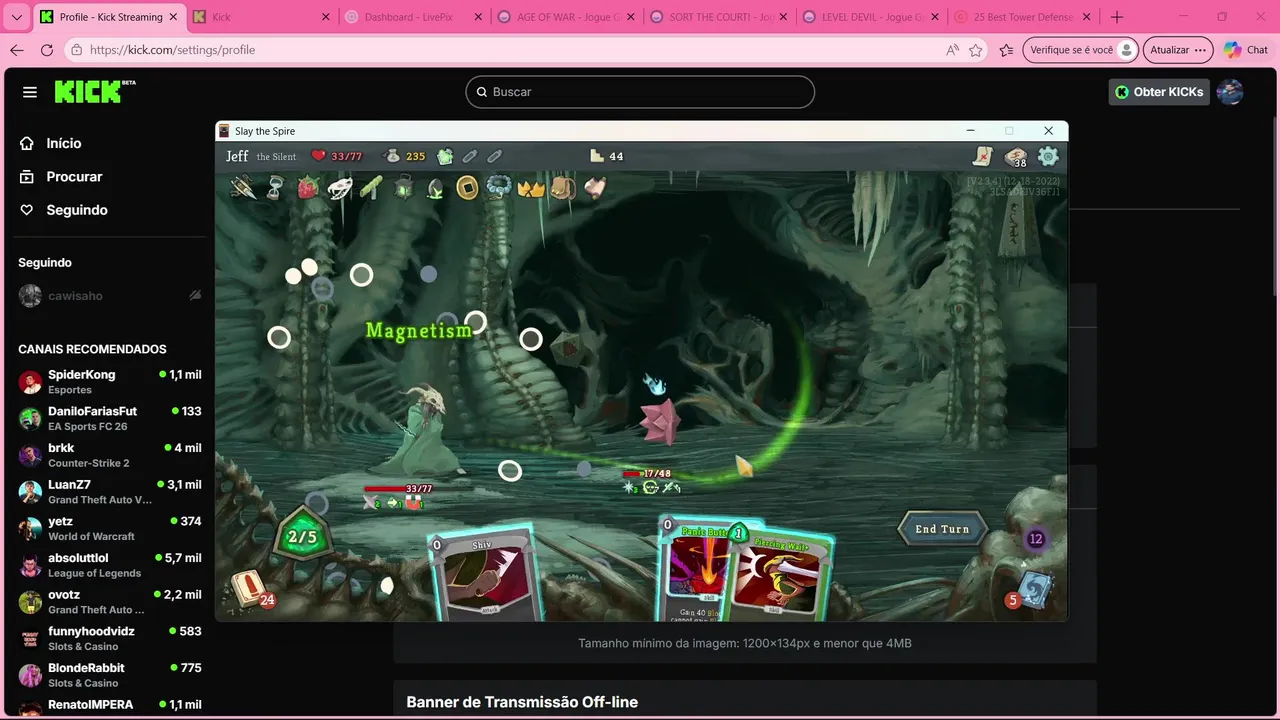Open the deck view icon showing 38
Screen dimensions: 1280x720
pyautogui.click(x=1016, y=157)
